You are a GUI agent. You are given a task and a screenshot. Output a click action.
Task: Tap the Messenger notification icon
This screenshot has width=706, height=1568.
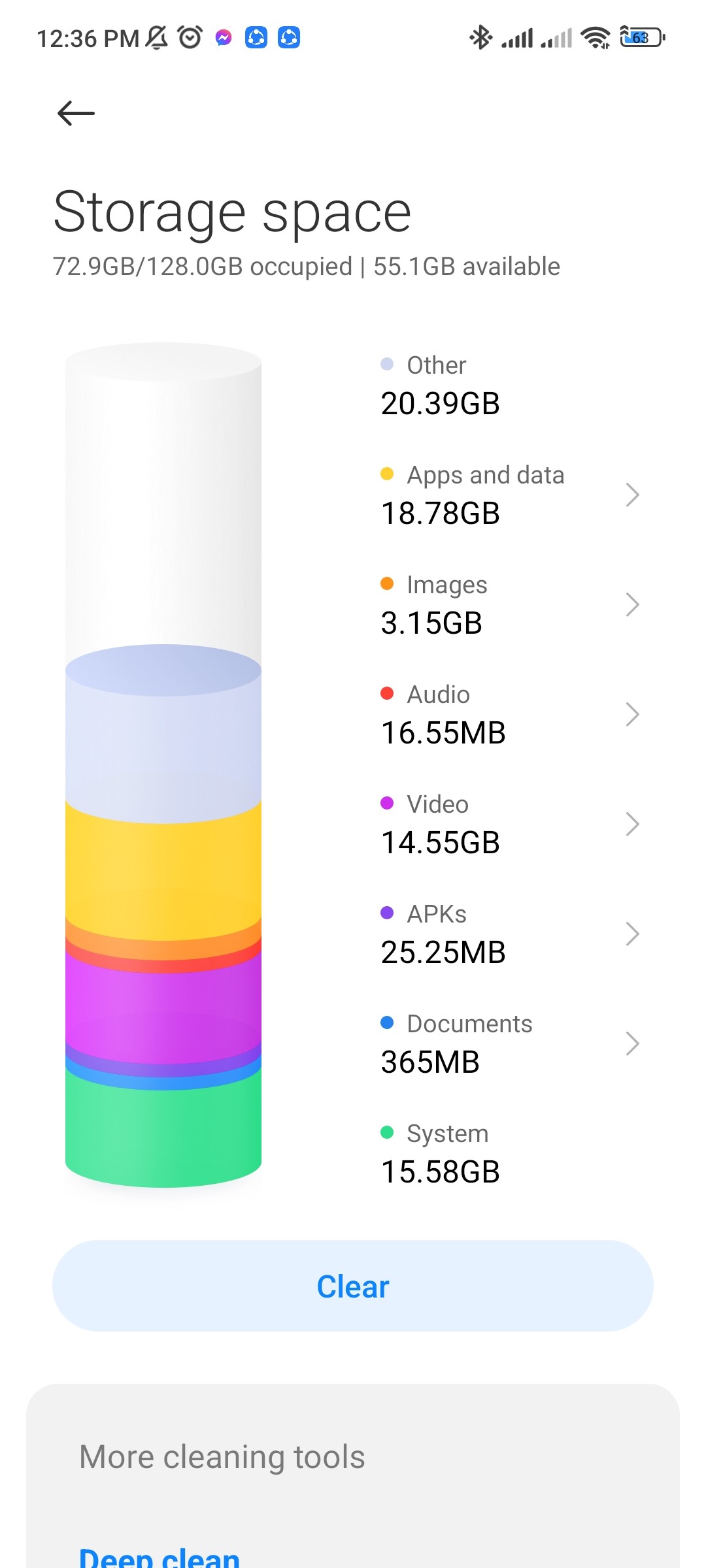(224, 38)
